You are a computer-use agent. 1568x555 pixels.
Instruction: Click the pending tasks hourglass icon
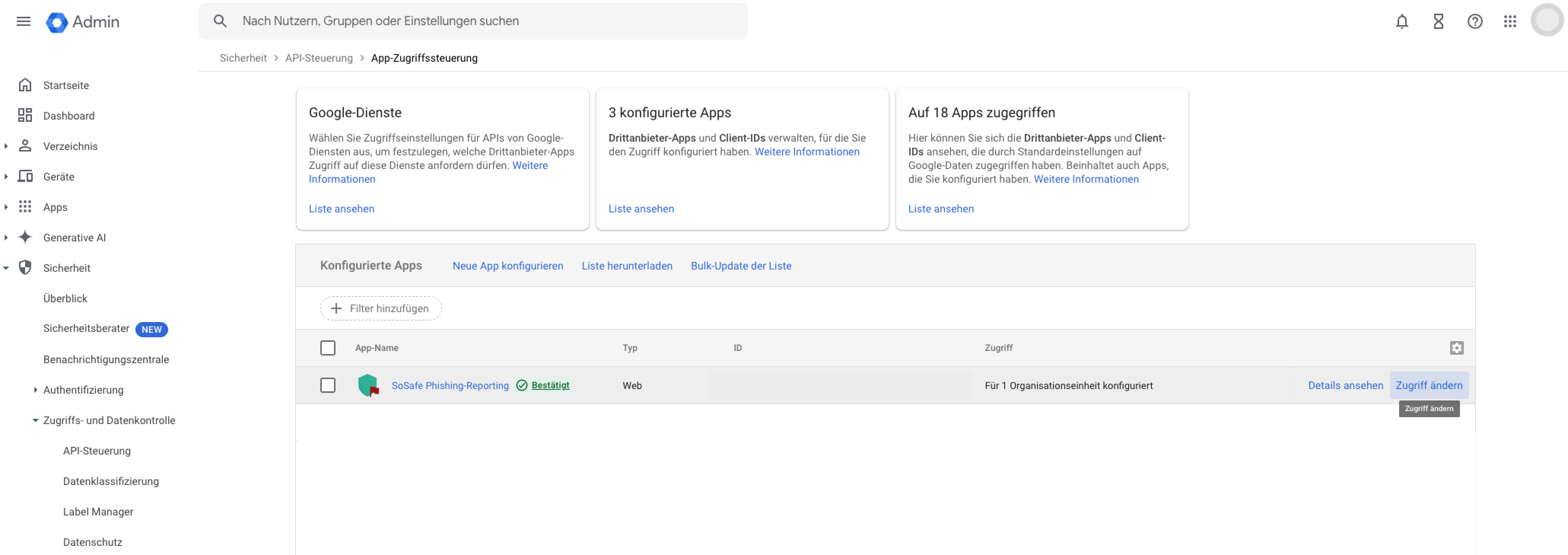click(1438, 21)
